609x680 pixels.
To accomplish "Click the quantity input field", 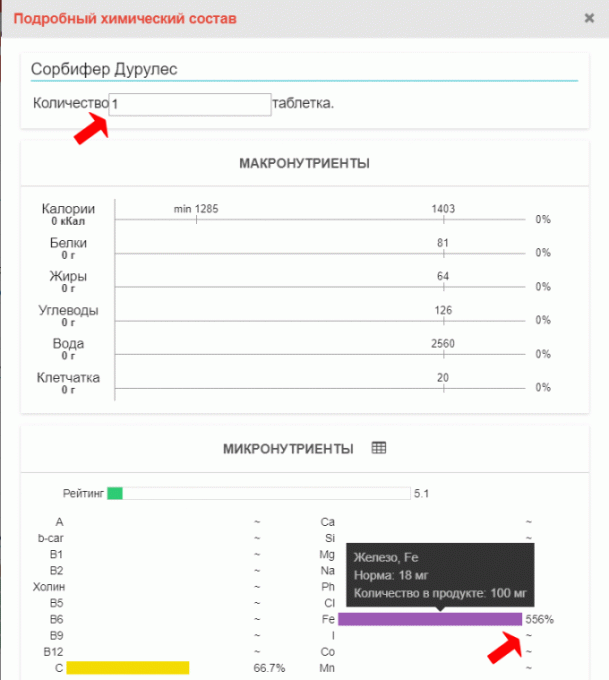I will (190, 104).
